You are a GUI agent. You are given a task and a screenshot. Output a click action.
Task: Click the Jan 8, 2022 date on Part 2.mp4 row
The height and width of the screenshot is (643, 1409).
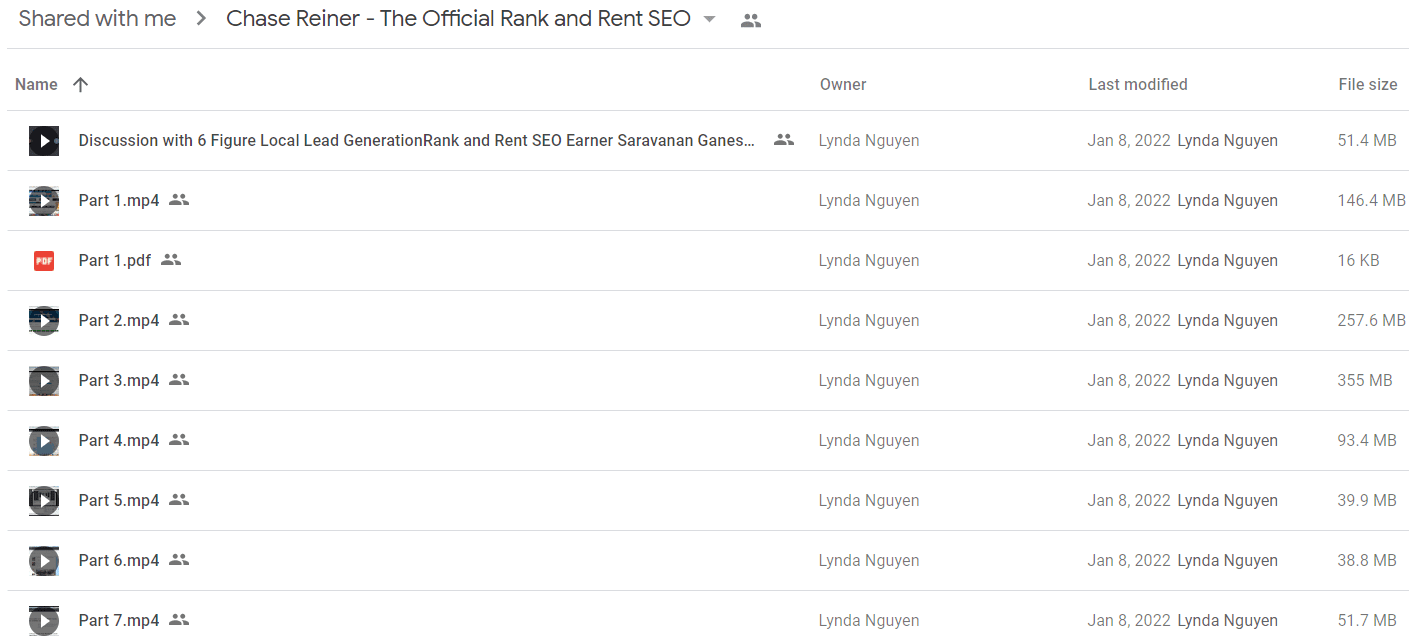click(x=1129, y=320)
